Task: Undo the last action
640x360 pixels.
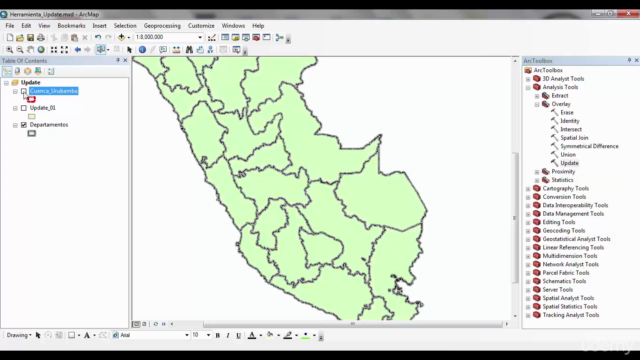Action: (x=98, y=38)
